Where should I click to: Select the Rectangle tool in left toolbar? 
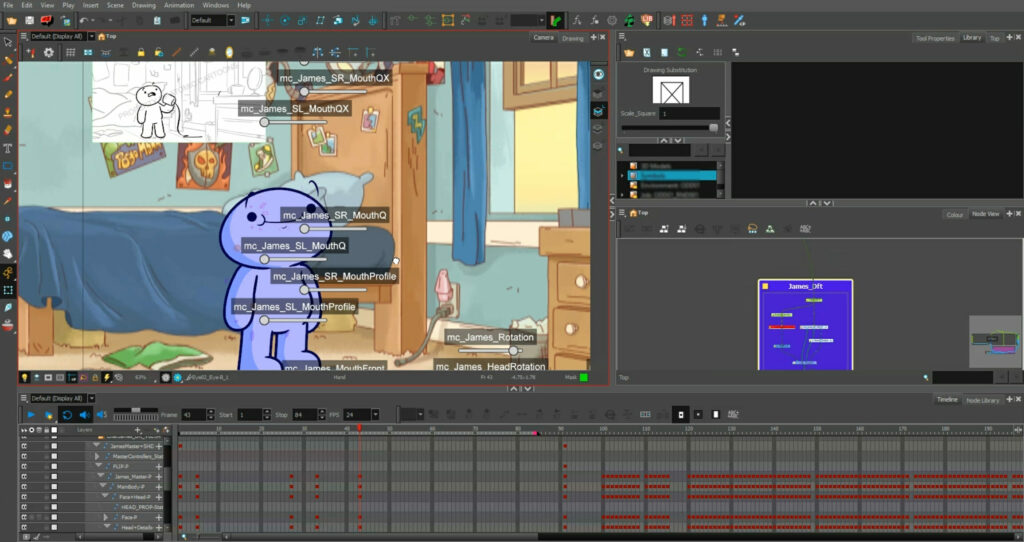[8, 166]
